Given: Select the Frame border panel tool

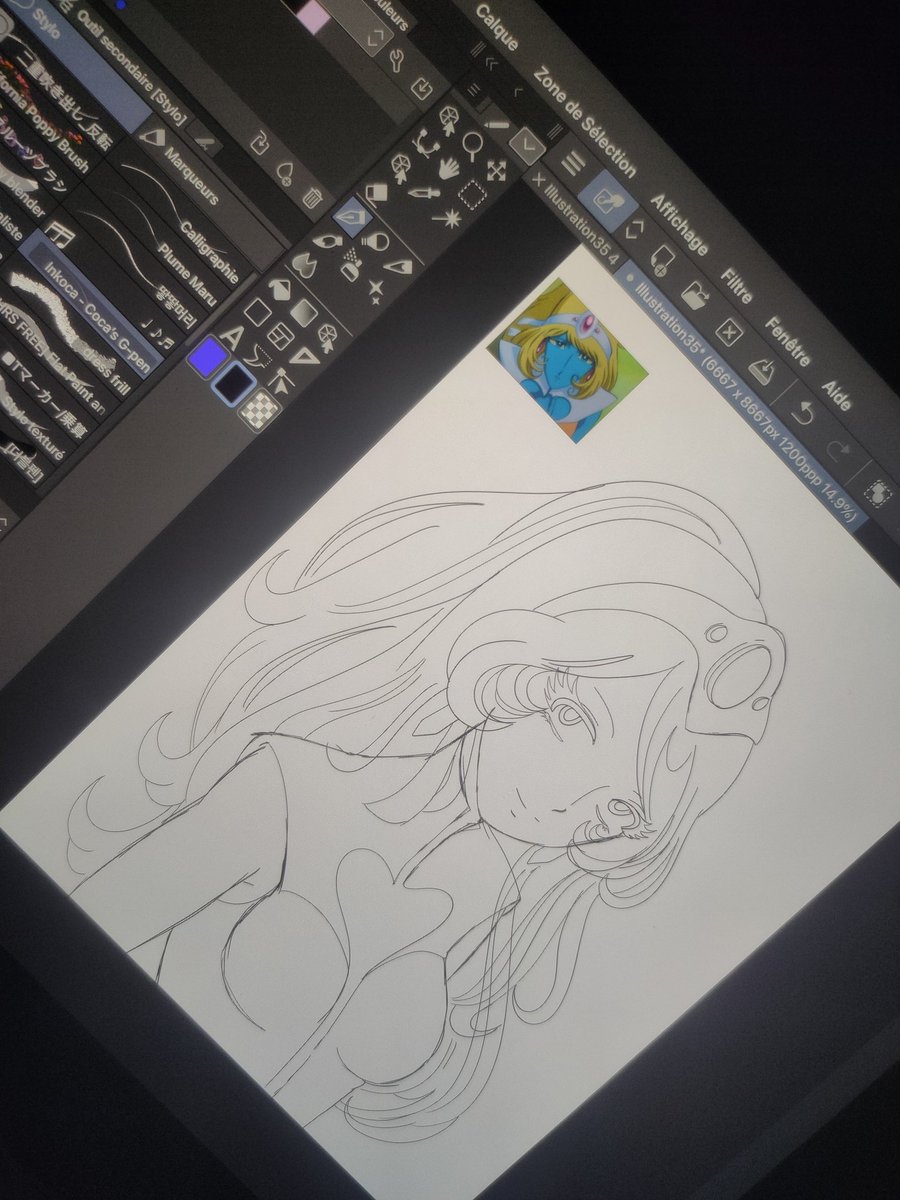Looking at the screenshot, I should [x=280, y=338].
